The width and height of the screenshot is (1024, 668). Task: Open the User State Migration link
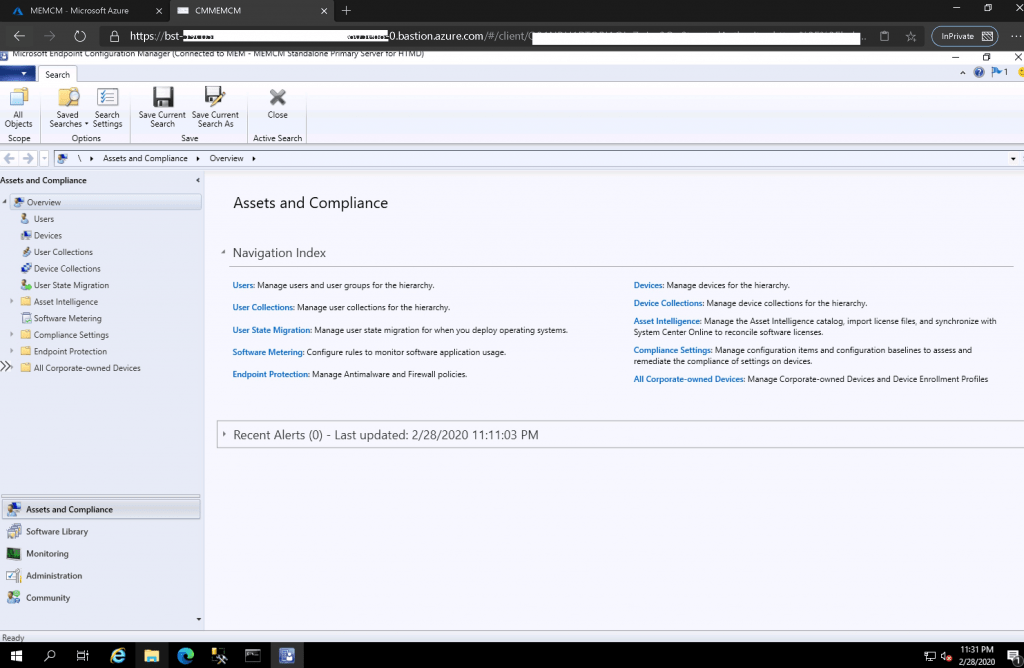click(x=272, y=330)
